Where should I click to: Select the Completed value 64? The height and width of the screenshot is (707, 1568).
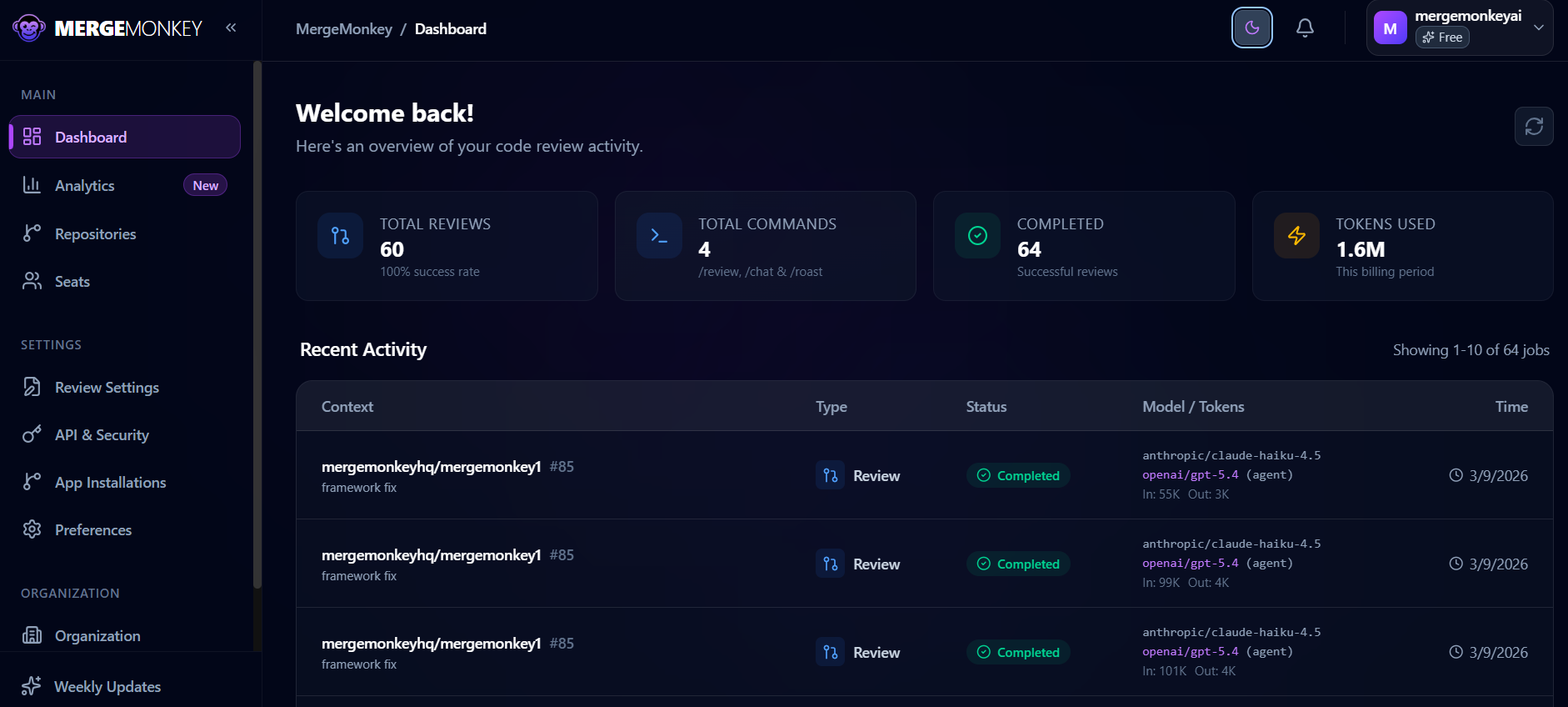click(x=1029, y=249)
